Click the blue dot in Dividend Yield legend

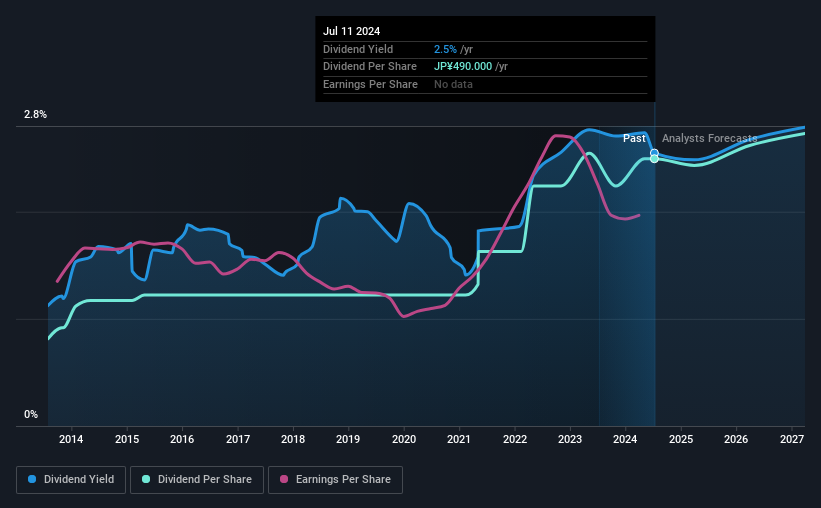[x=32, y=479]
